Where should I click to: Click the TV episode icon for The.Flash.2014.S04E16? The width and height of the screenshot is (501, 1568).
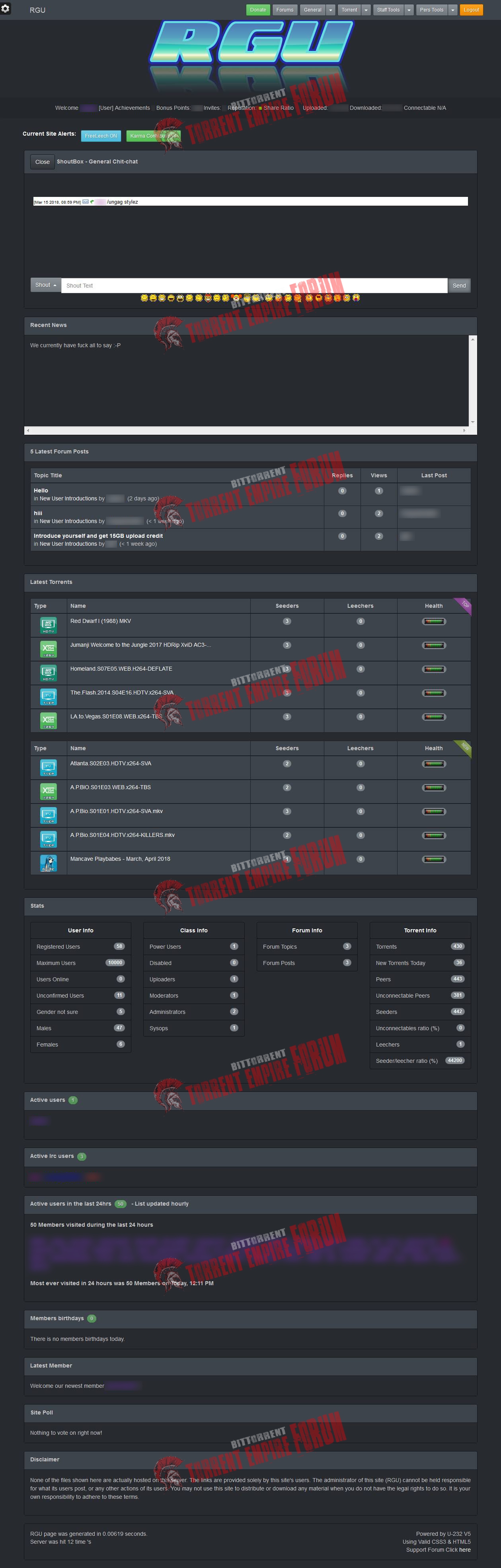pyautogui.click(x=48, y=696)
